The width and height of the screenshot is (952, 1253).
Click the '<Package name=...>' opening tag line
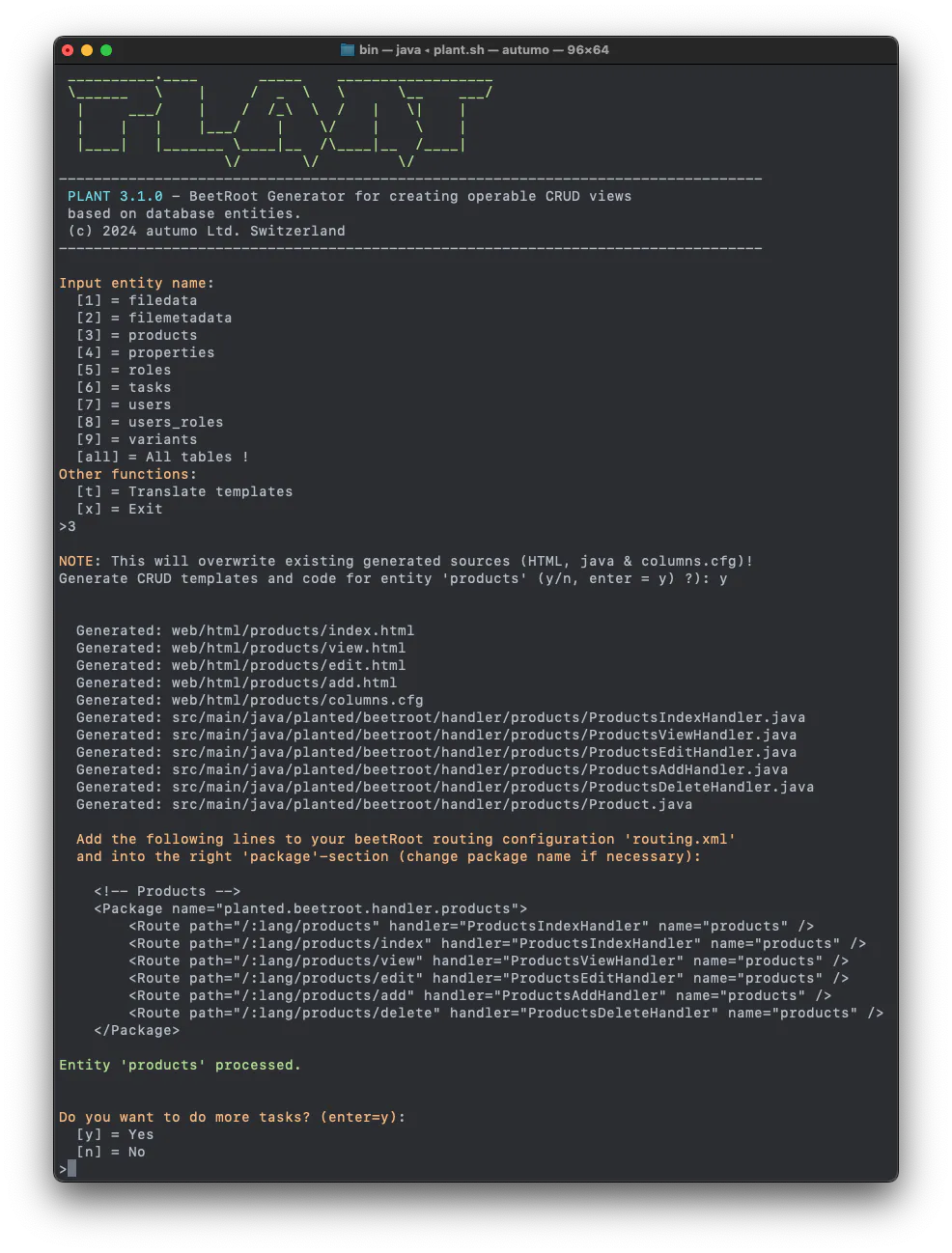(x=310, y=908)
